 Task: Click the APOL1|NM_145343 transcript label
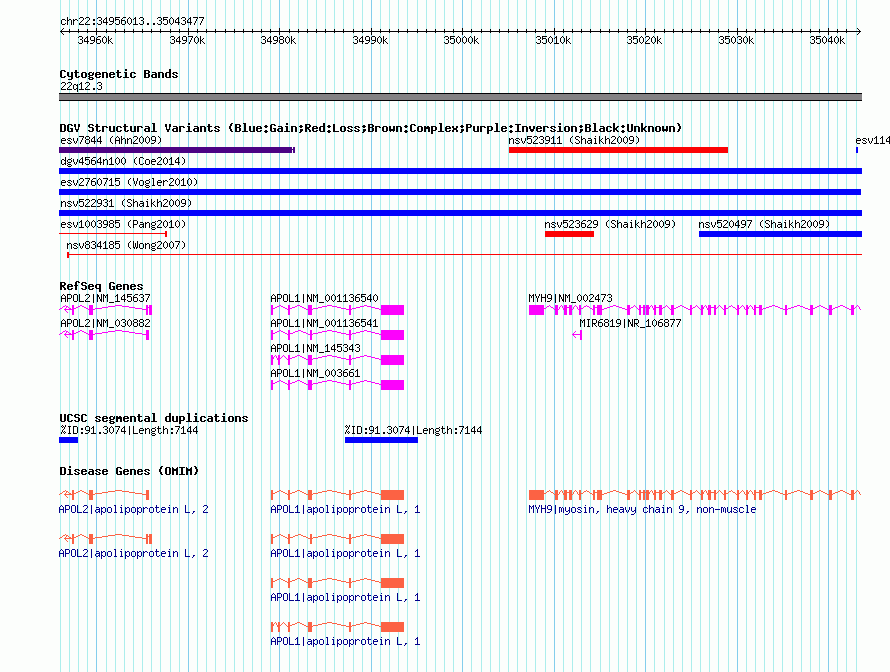315,348
